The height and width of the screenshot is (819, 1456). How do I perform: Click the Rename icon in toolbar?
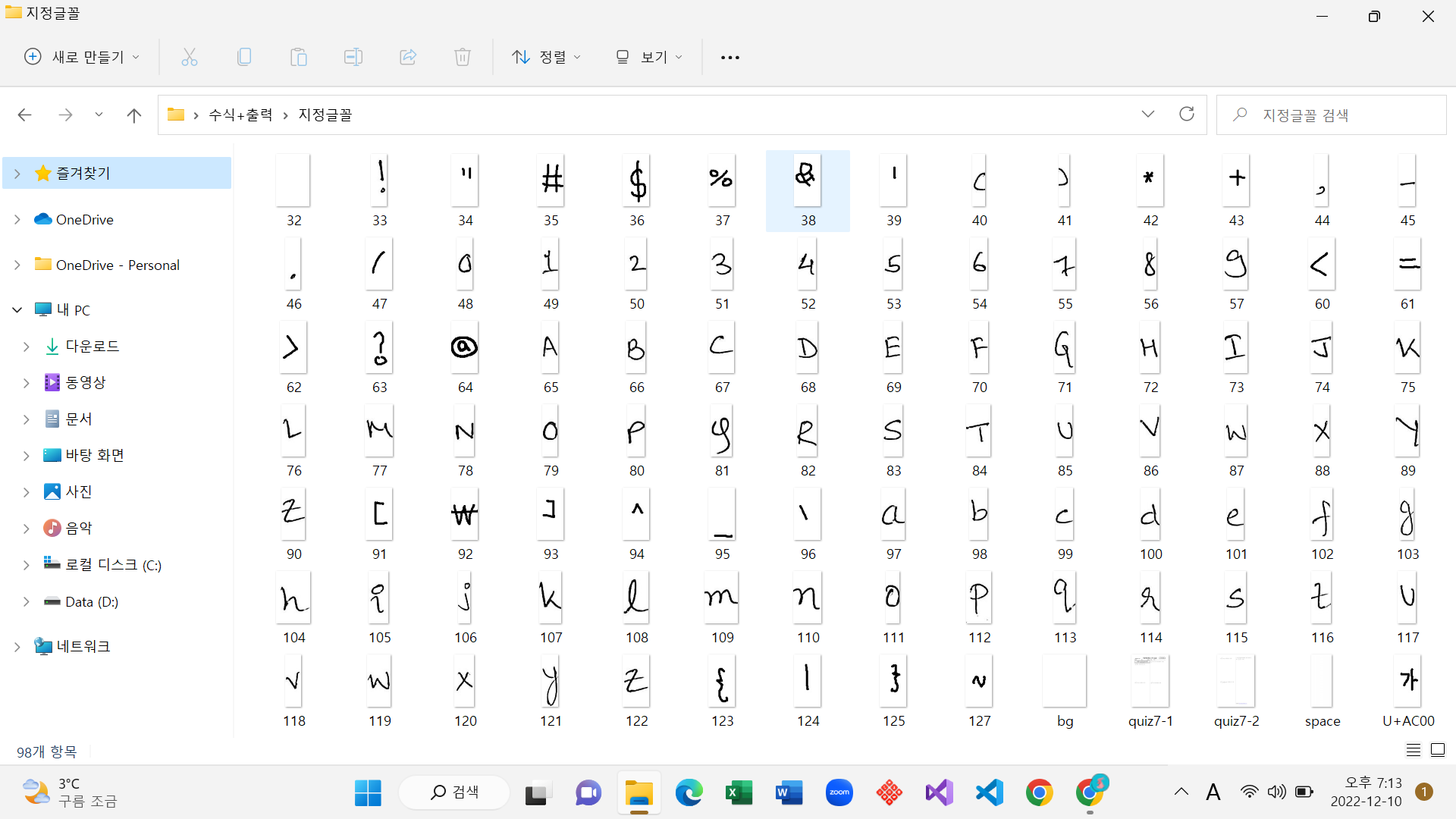point(353,57)
